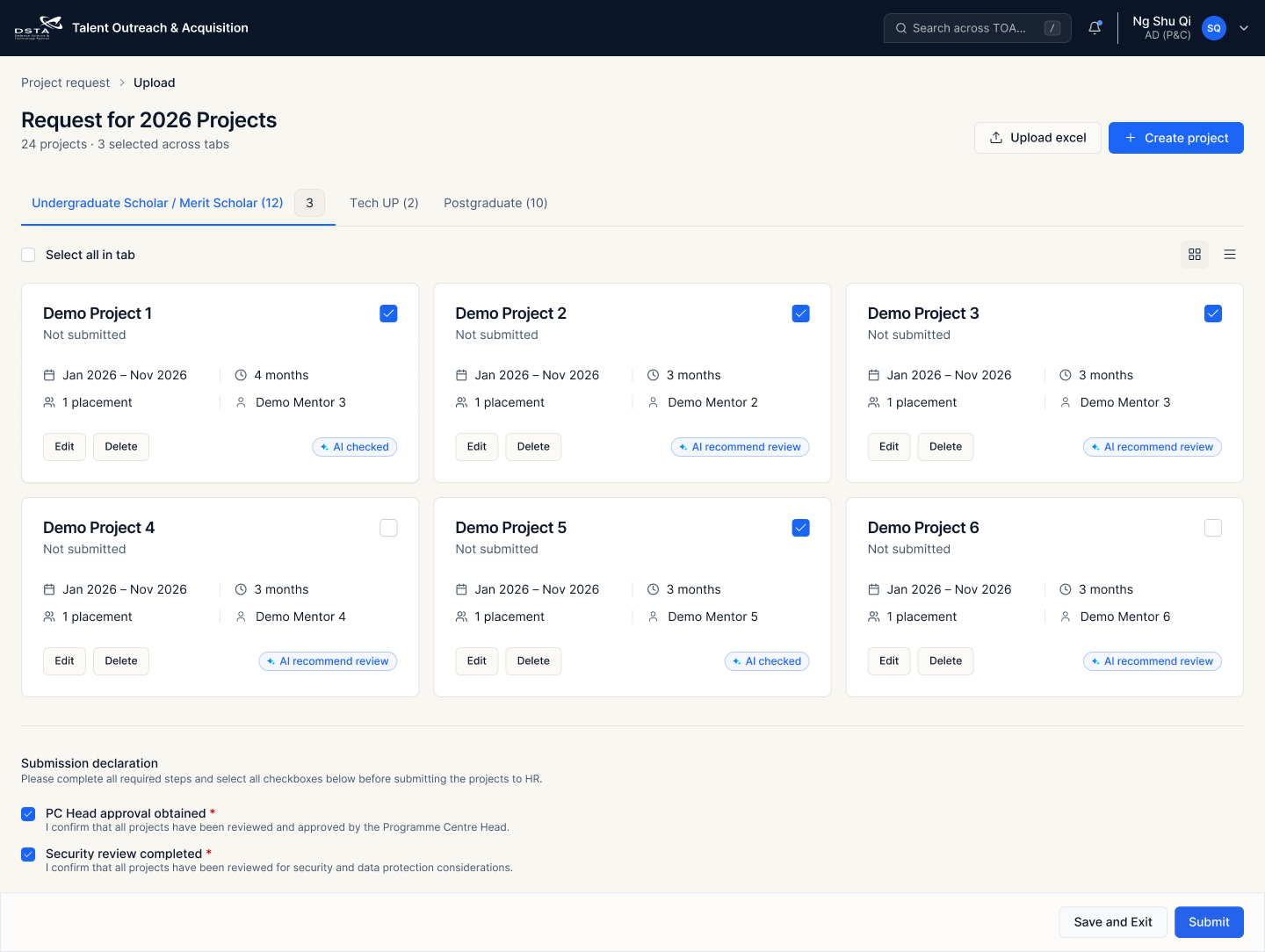Click the search magnifier icon

tap(901, 28)
